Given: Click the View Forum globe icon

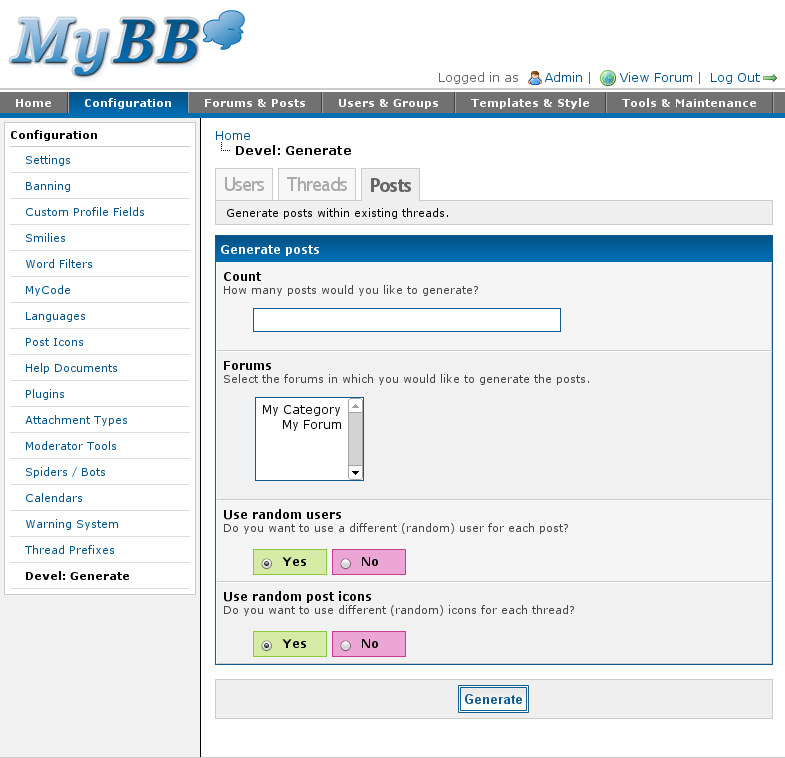Looking at the screenshot, I should coord(608,78).
